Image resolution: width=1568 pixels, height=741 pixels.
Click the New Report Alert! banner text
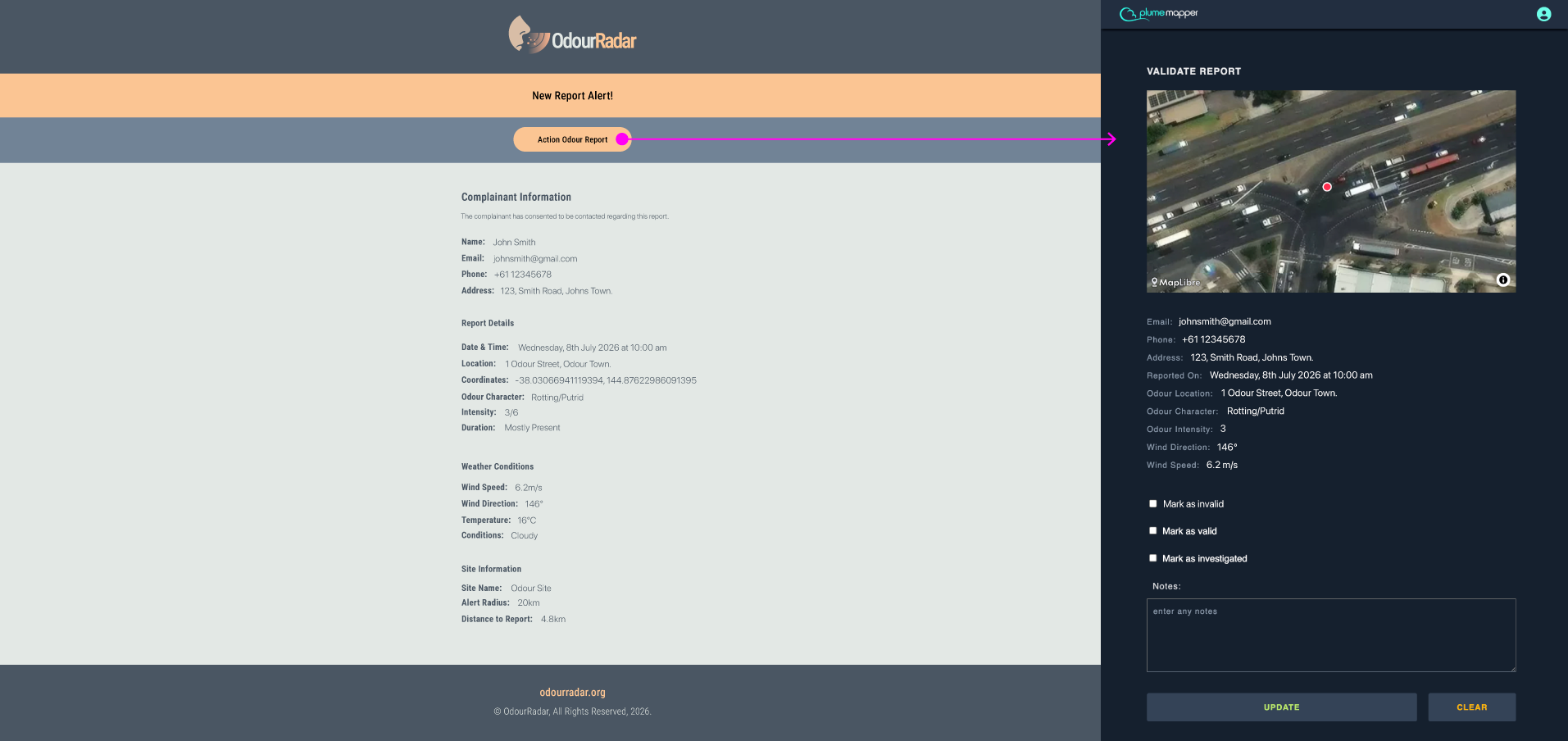572,96
